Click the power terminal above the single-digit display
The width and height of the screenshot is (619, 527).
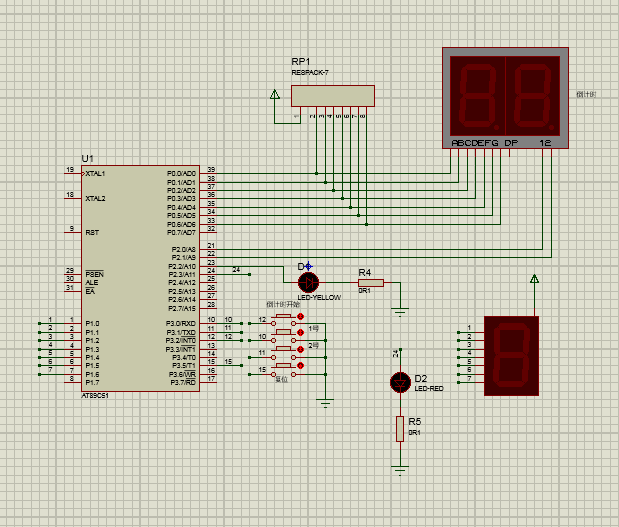[534, 279]
